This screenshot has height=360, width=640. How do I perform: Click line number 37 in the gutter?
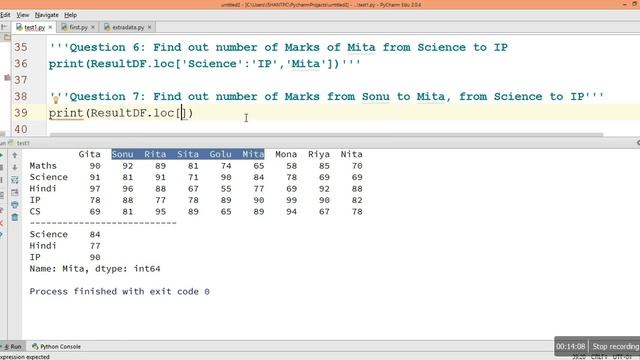[x=21, y=80]
